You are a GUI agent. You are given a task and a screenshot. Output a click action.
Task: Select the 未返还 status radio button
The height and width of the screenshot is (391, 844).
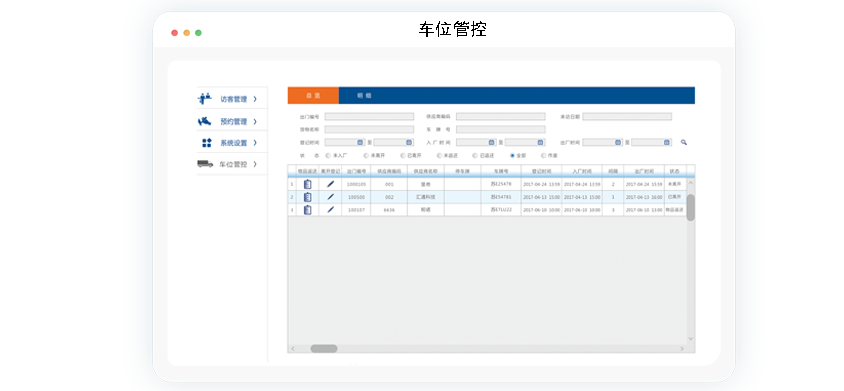click(439, 155)
